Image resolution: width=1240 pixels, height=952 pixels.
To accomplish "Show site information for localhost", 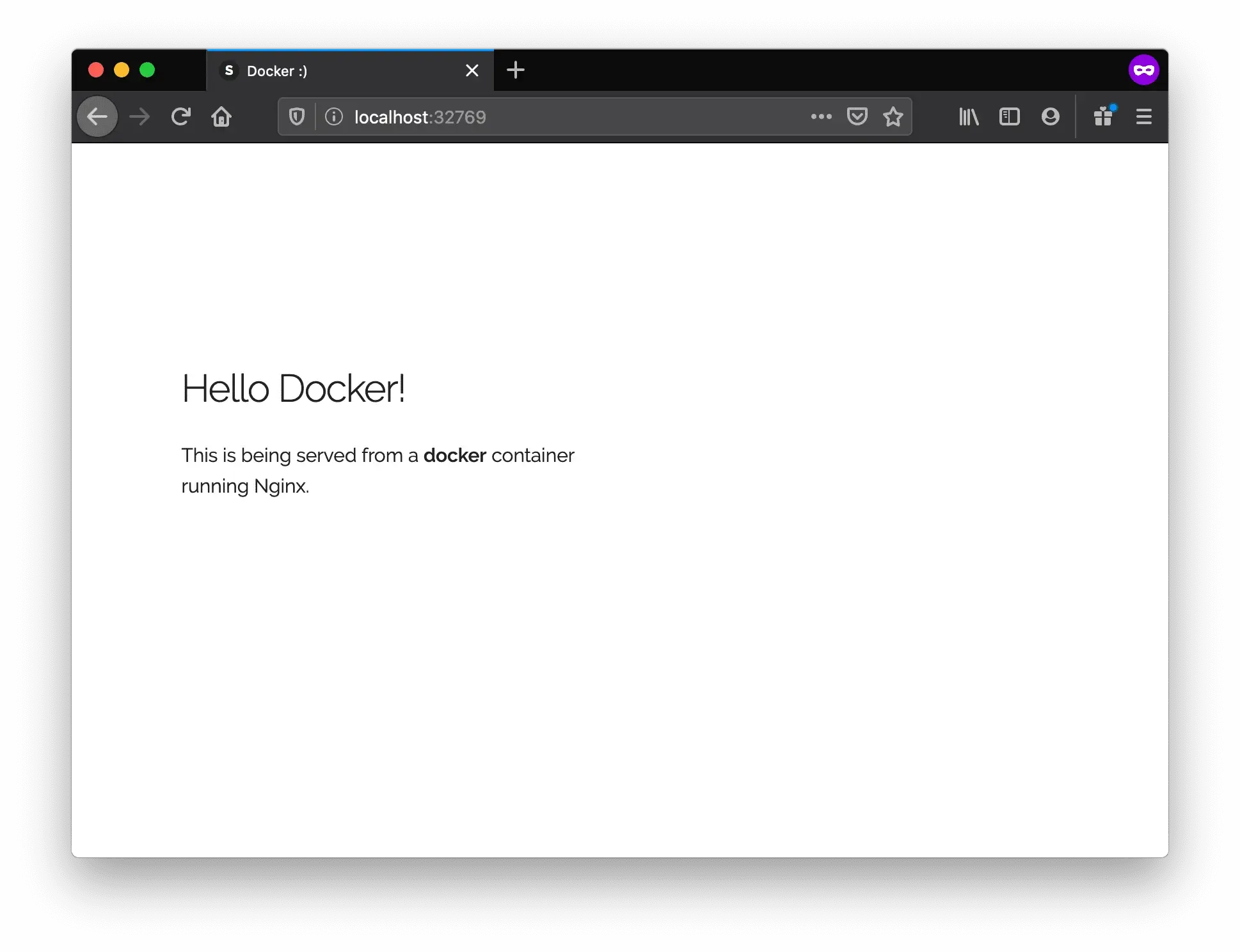I will 334,116.
